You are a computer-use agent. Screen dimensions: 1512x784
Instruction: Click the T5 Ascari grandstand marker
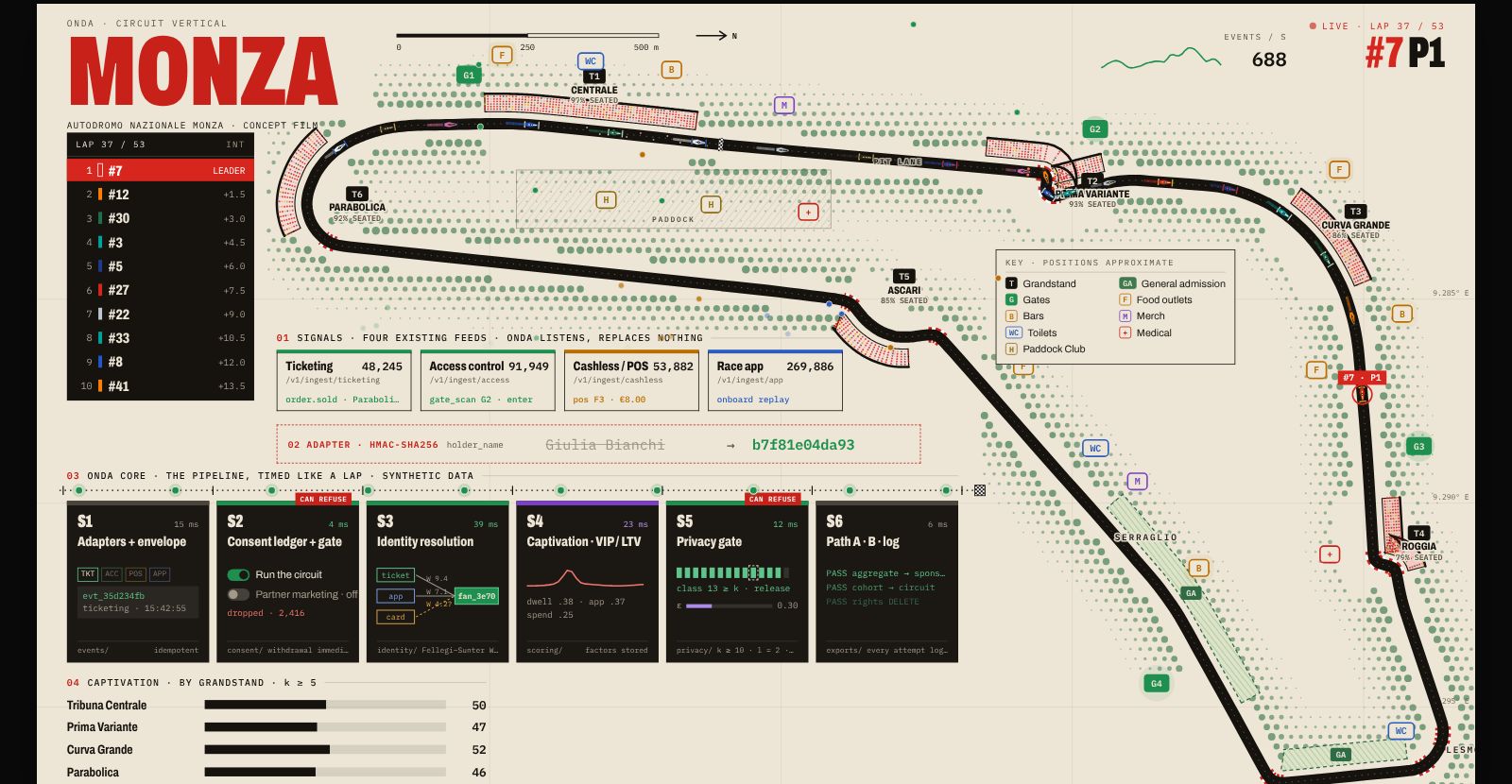[x=903, y=277]
